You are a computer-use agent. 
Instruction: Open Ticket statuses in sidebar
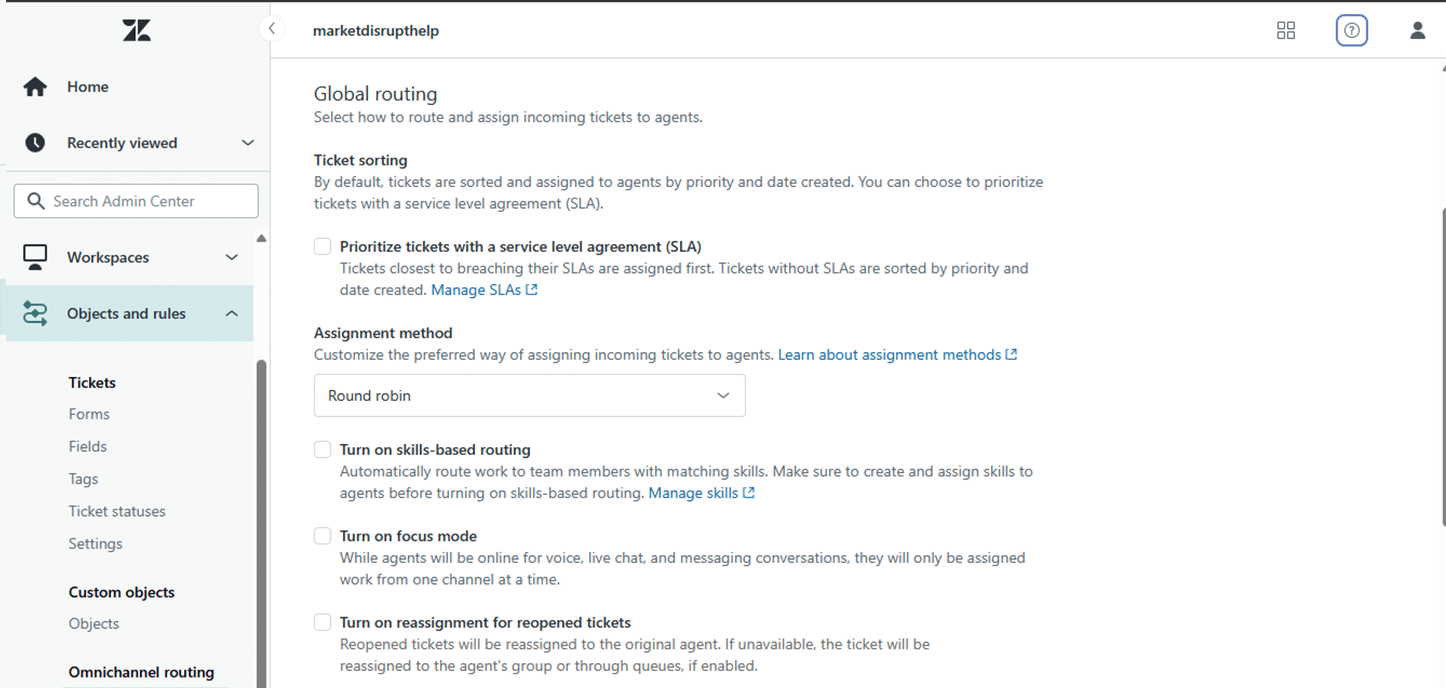[117, 511]
